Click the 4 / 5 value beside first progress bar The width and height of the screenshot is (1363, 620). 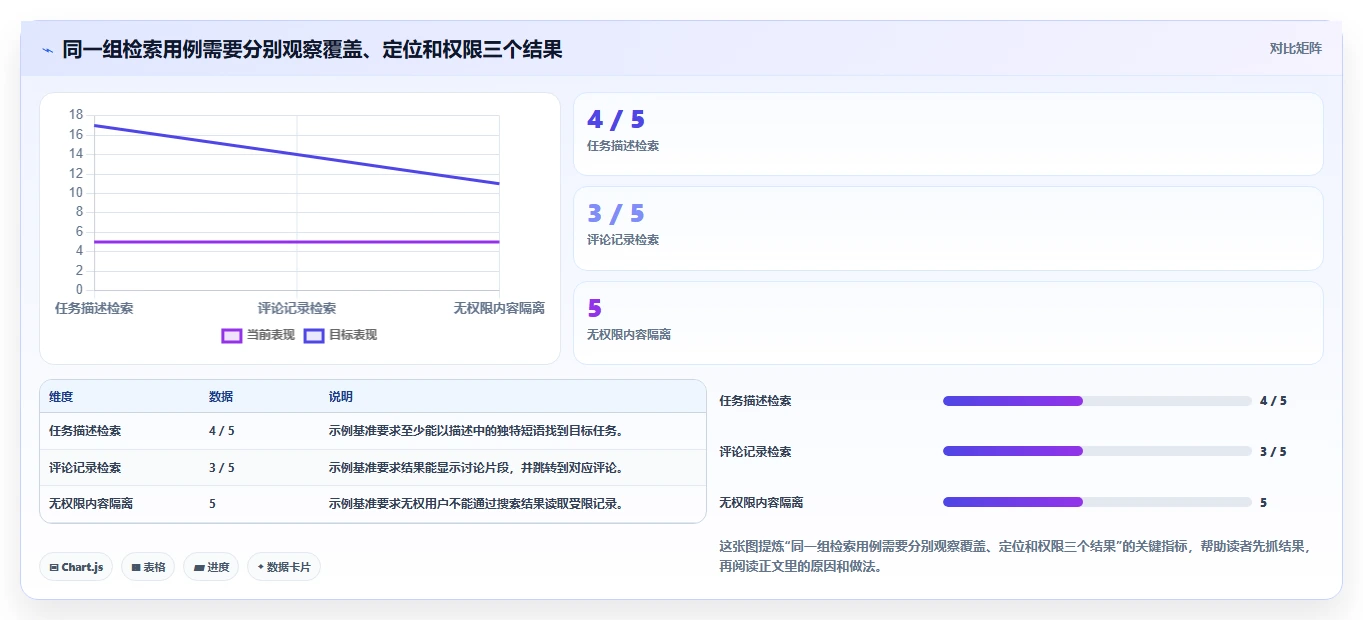click(x=1273, y=401)
